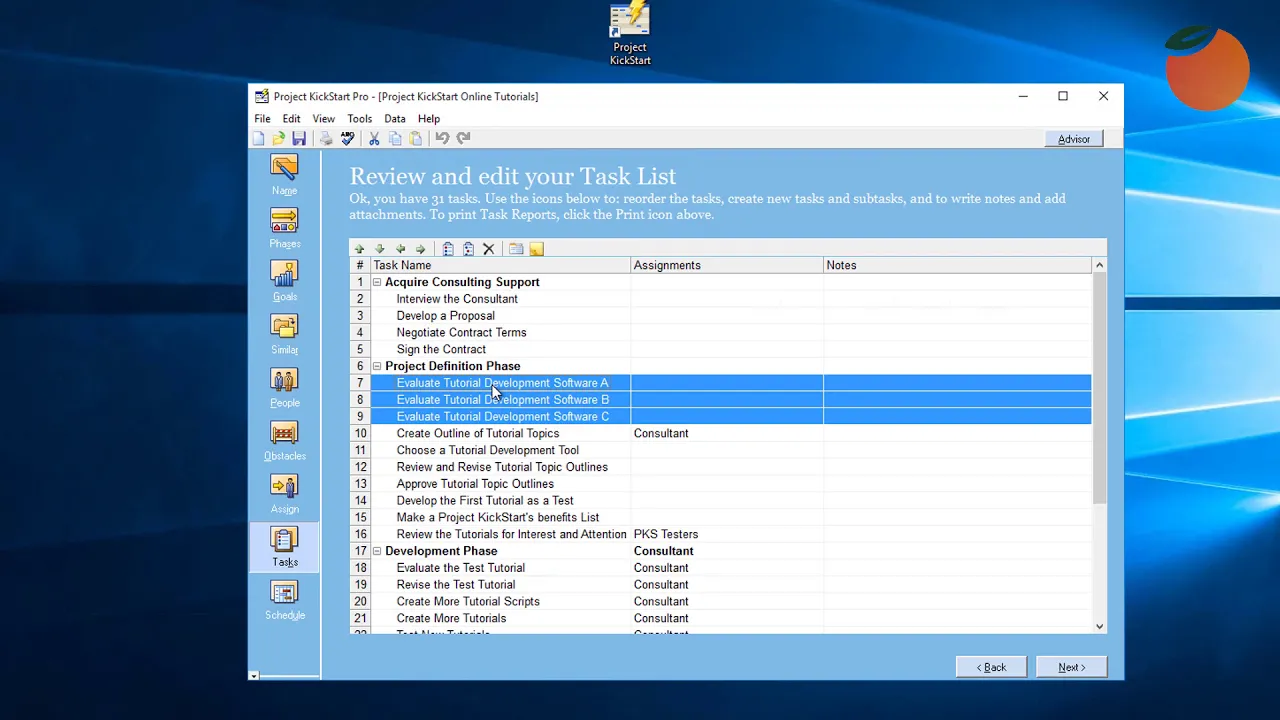The height and width of the screenshot is (720, 1280).
Task: Select task Create More Tutorial Scripts
Action: [x=468, y=602]
